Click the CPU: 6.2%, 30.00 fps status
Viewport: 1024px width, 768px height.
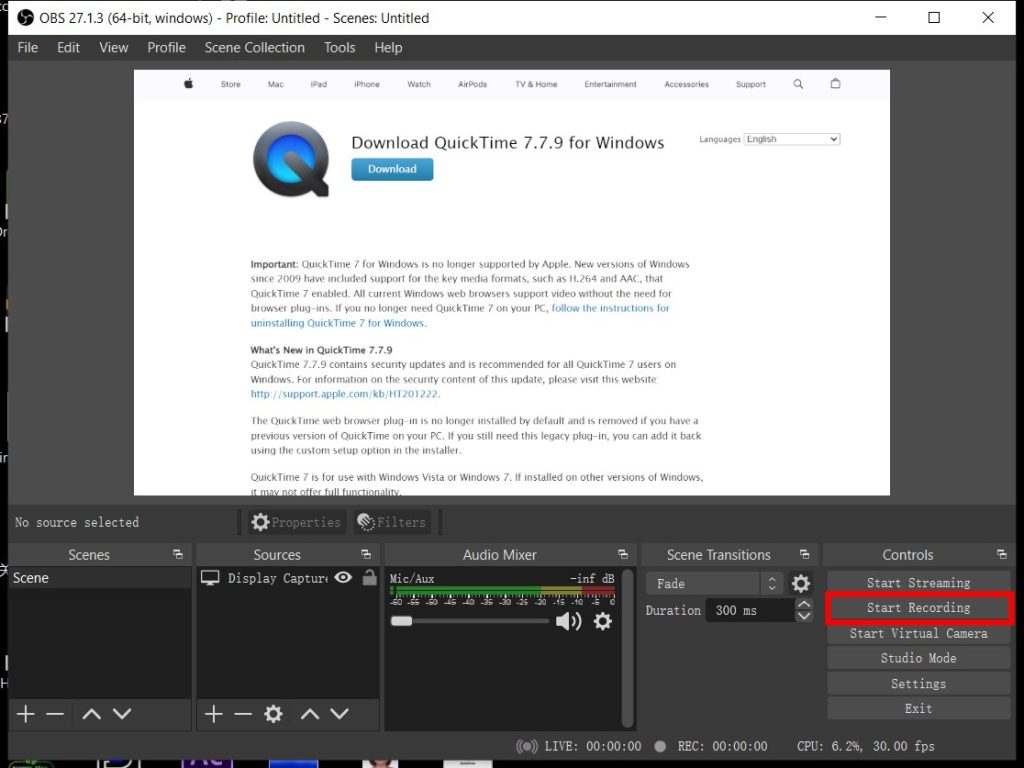click(x=865, y=746)
